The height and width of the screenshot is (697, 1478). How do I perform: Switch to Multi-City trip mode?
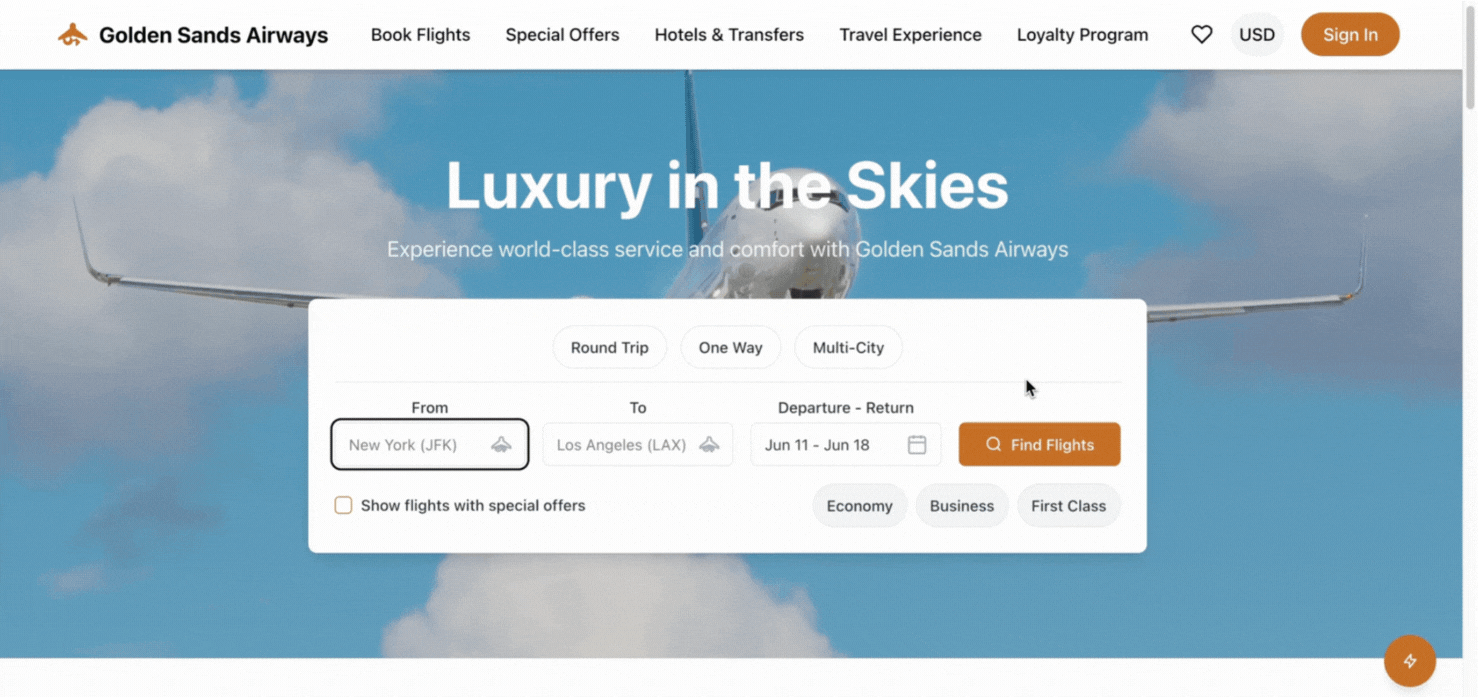pyautogui.click(x=848, y=347)
